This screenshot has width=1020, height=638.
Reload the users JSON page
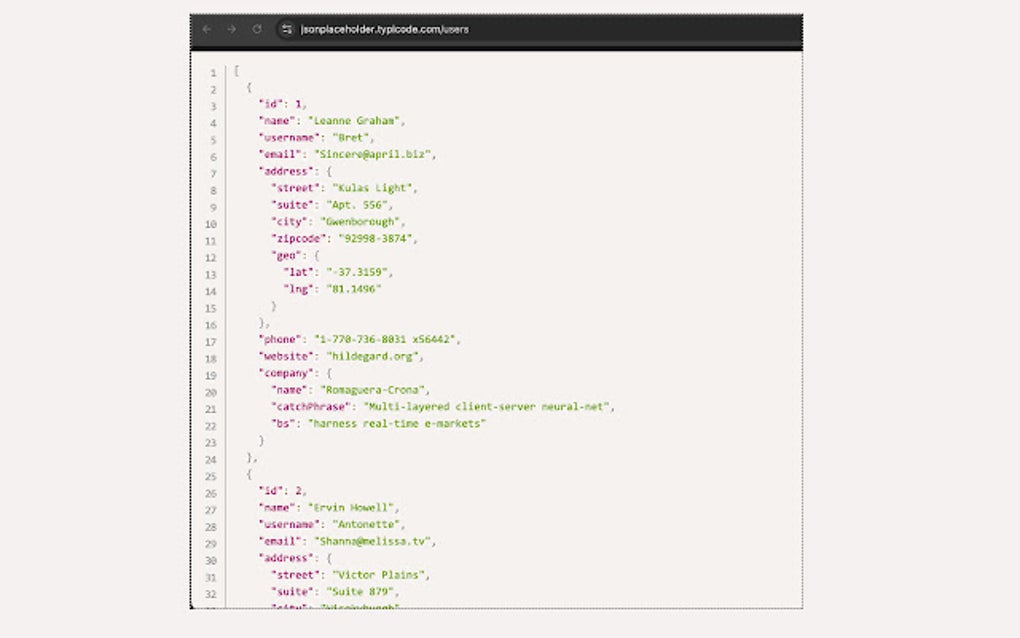click(255, 30)
